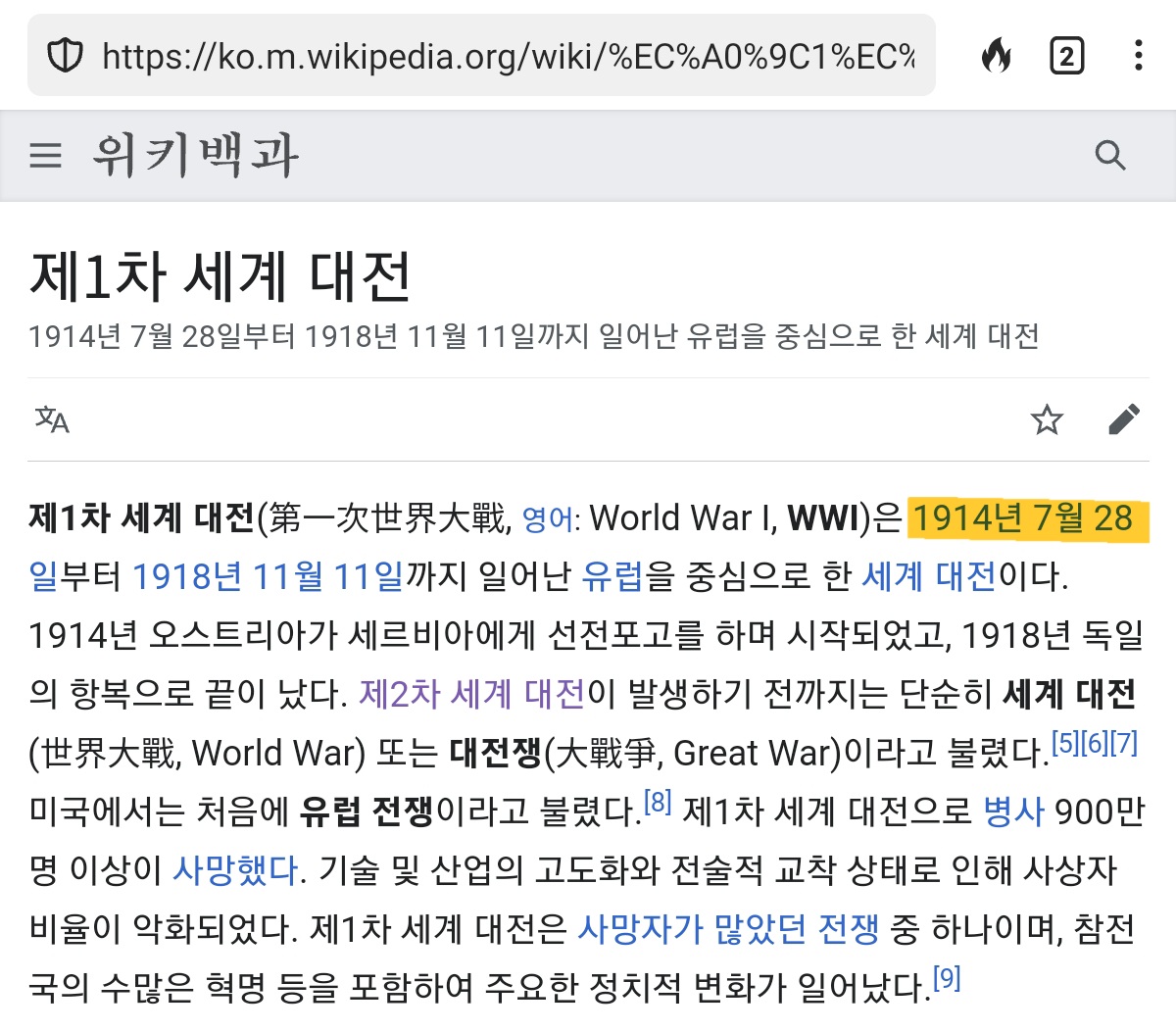Open the language selection icon

[x=52, y=419]
